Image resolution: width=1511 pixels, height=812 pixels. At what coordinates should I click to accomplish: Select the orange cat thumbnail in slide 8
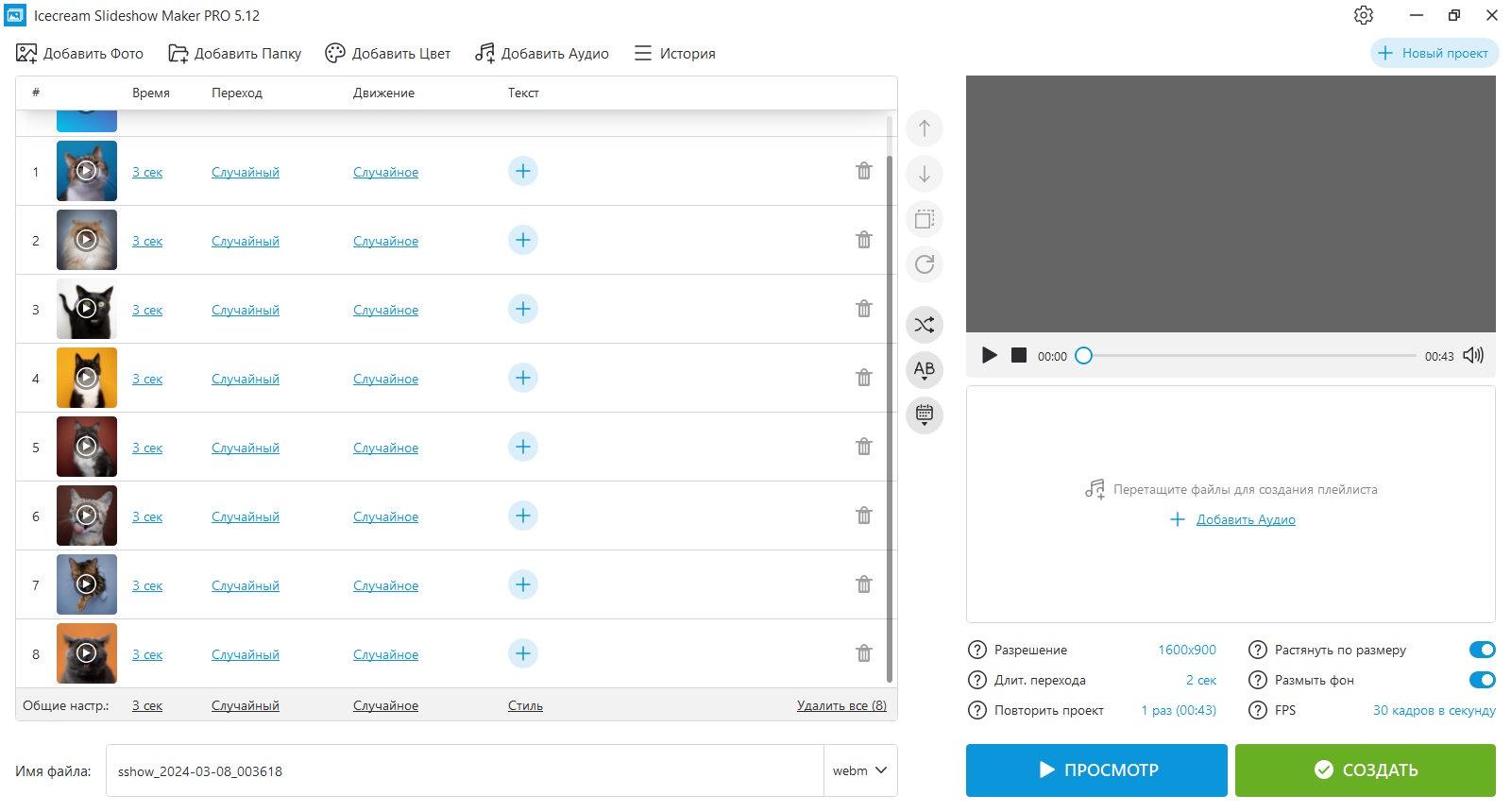(87, 653)
